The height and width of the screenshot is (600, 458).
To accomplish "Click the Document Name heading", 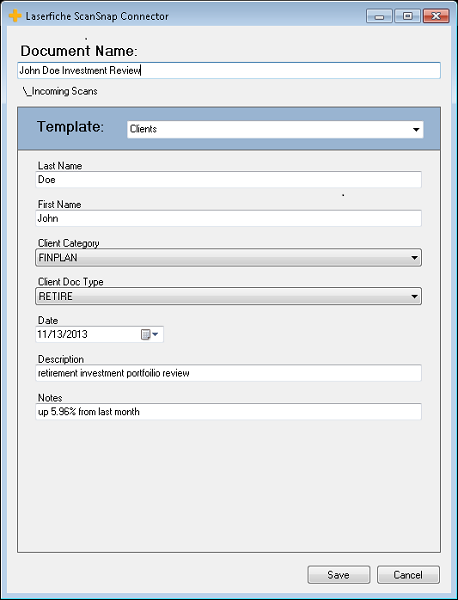I will point(79,51).
